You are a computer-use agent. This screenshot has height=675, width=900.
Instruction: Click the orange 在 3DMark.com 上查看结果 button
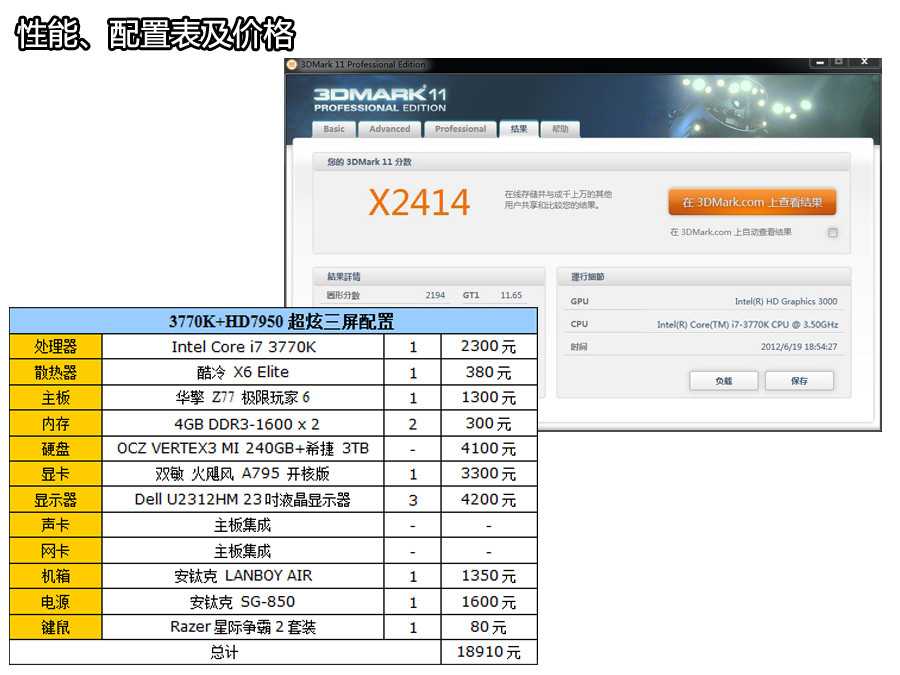pyautogui.click(x=752, y=202)
